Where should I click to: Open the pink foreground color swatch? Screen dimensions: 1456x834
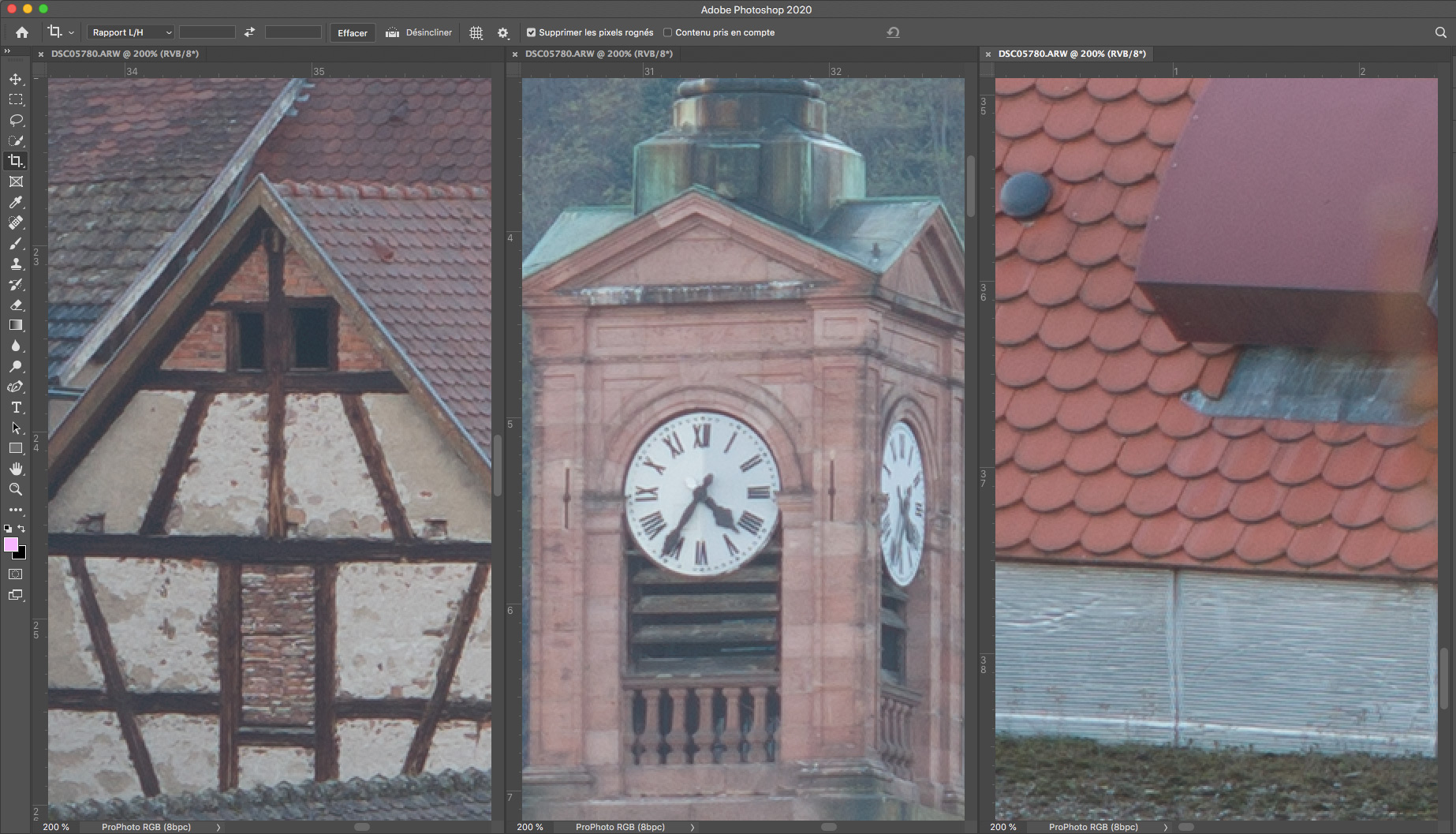point(11,544)
